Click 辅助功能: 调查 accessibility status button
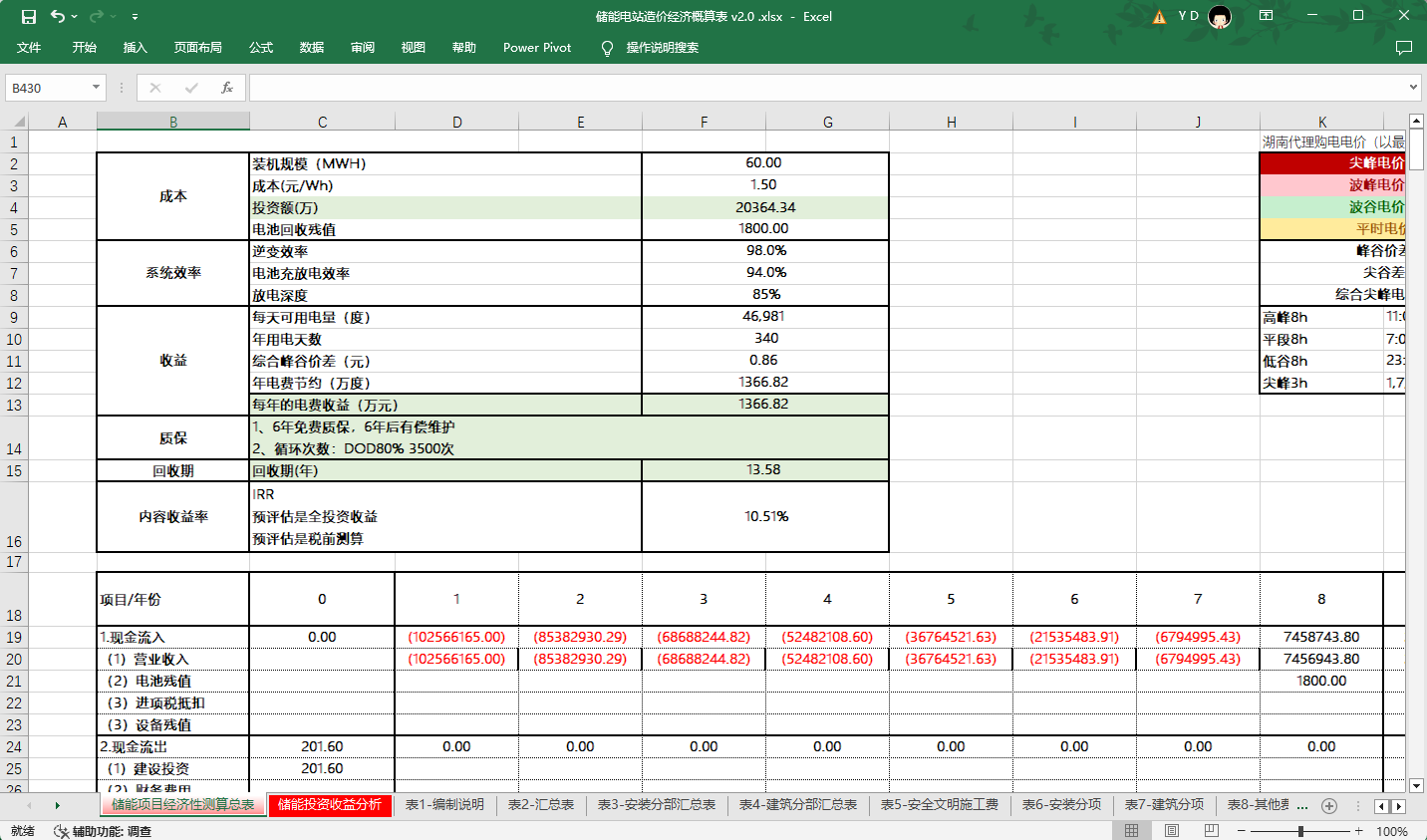 tap(103, 831)
